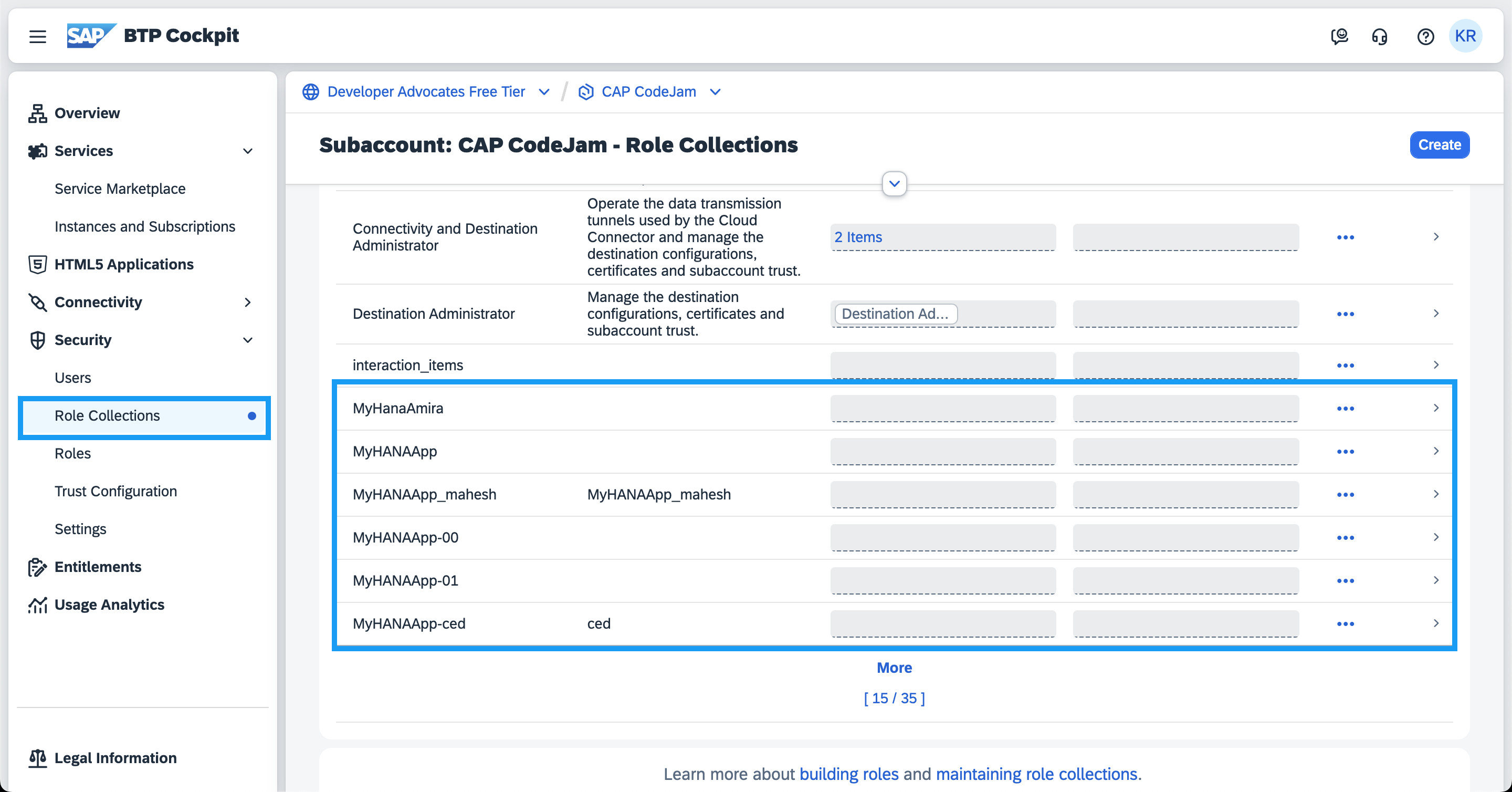
Task: Expand the Connectivity section in sidebar
Action: point(248,303)
